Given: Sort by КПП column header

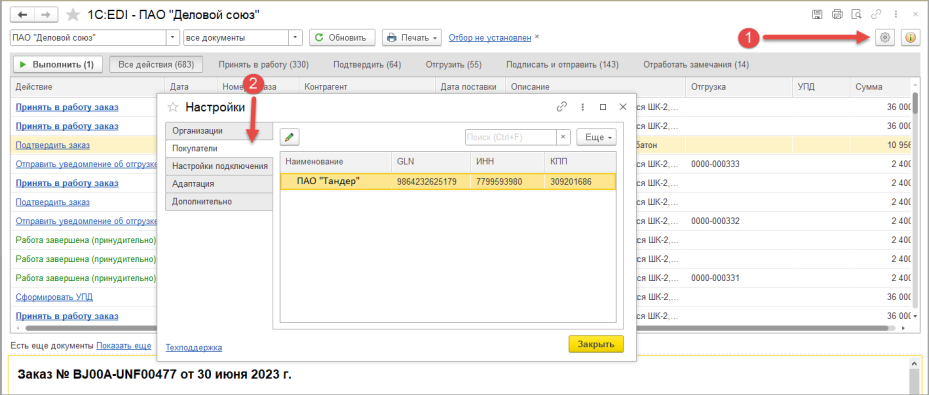Looking at the screenshot, I should [580, 162].
